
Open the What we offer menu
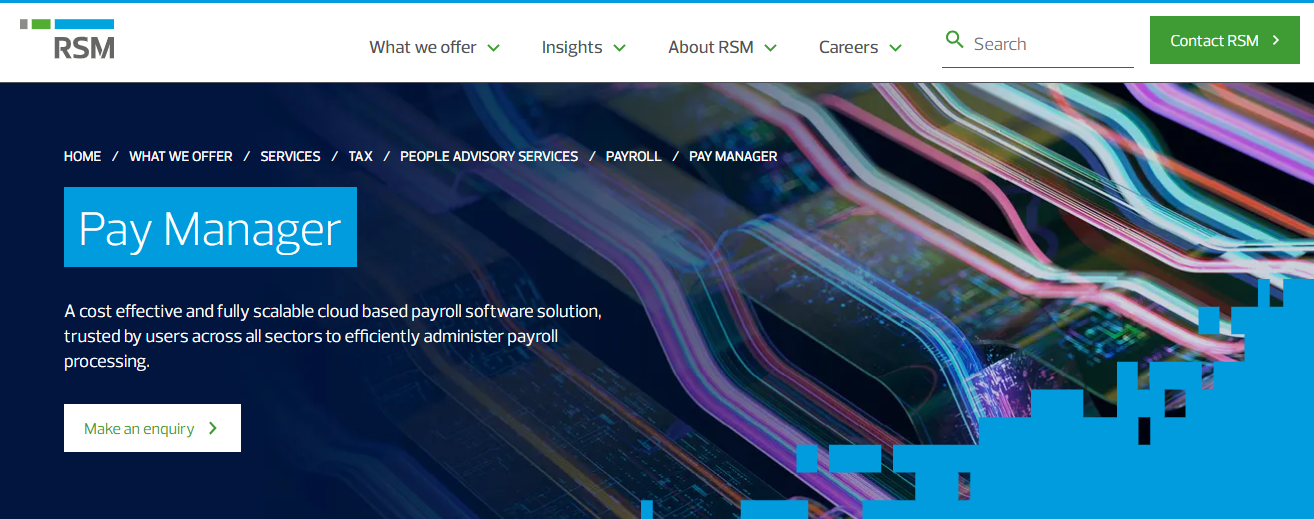point(434,47)
